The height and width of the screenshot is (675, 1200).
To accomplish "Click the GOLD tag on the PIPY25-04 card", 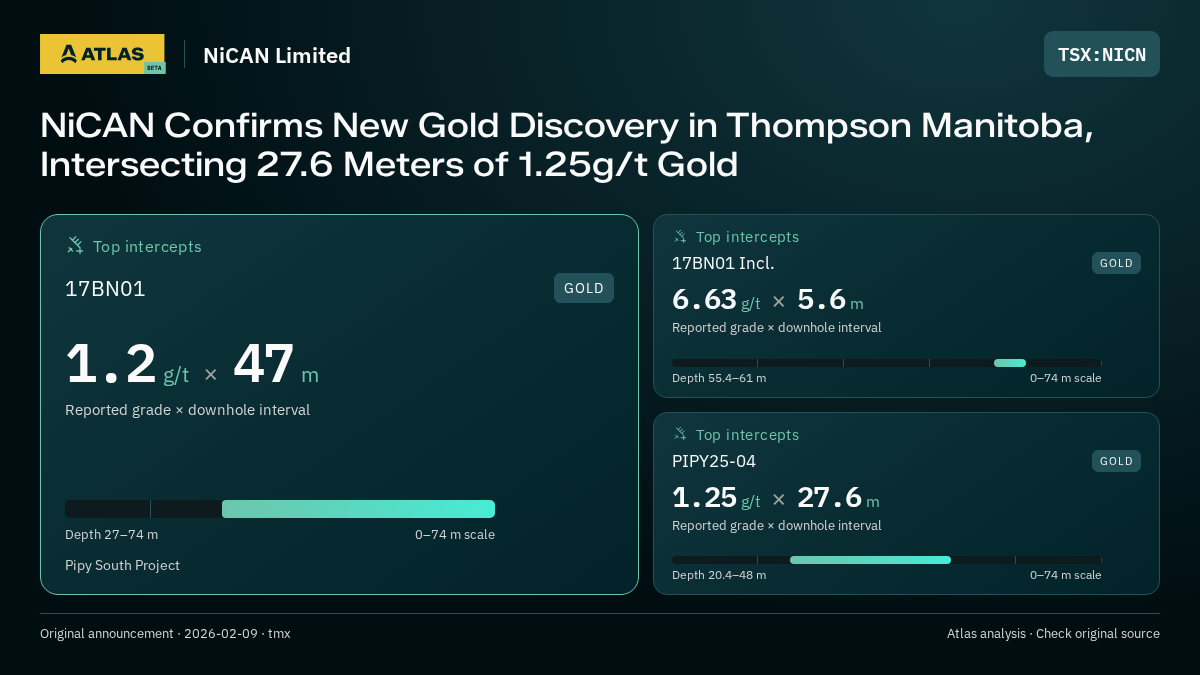I will (1116, 461).
